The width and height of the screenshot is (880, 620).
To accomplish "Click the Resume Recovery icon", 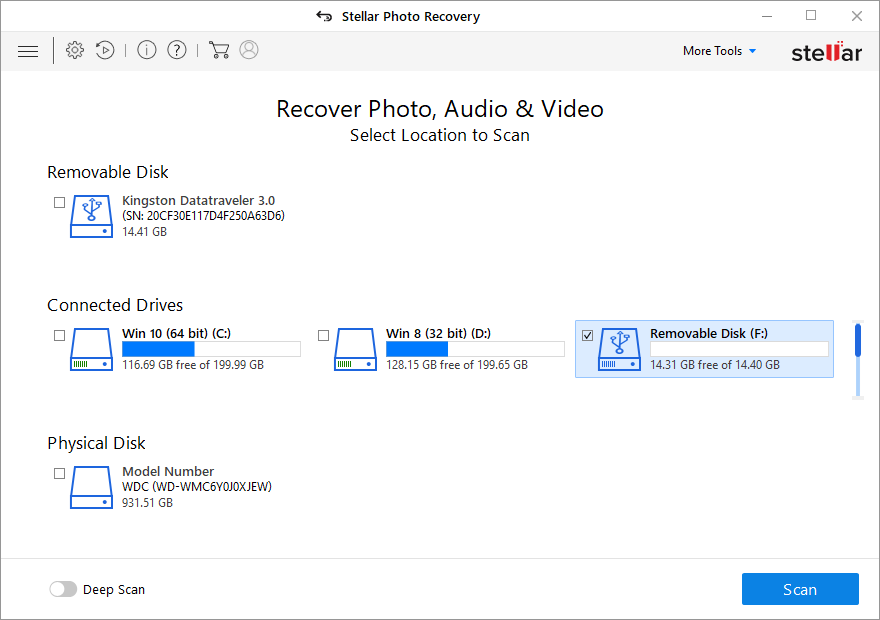I will click(x=105, y=50).
